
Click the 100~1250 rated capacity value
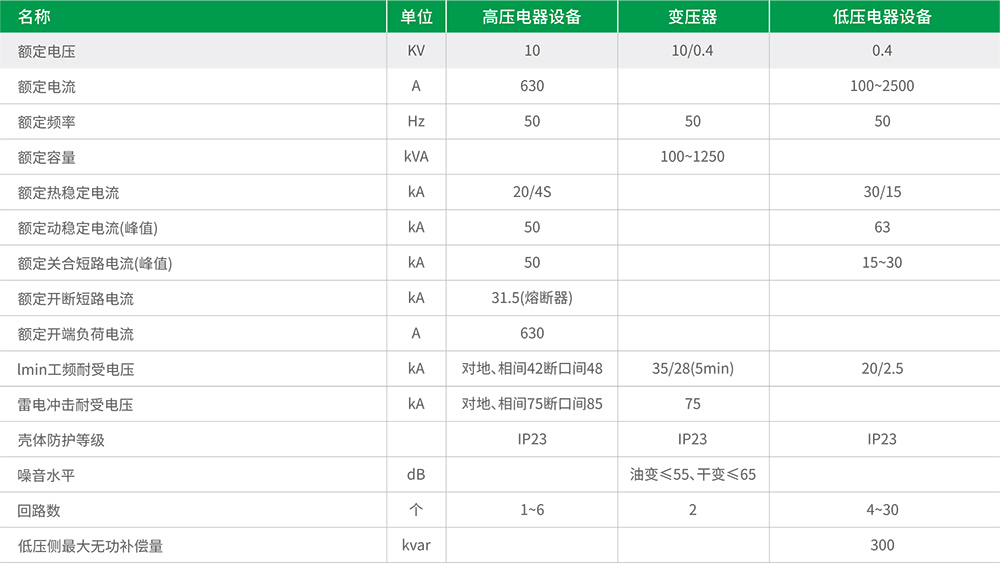(692, 157)
